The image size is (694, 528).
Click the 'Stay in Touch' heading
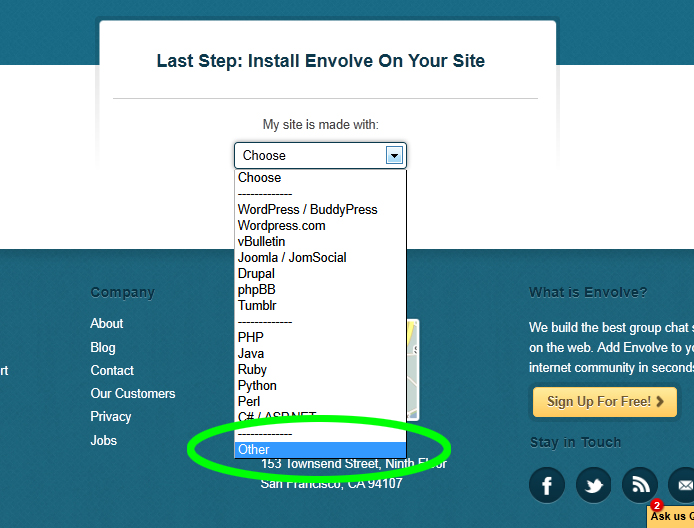(575, 442)
